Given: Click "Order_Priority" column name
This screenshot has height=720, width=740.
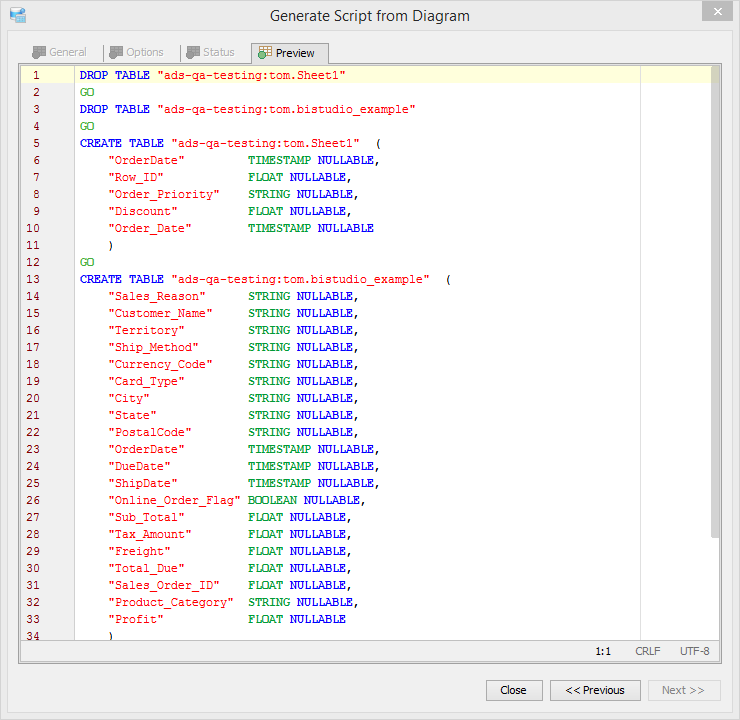Looking at the screenshot, I should [164, 194].
